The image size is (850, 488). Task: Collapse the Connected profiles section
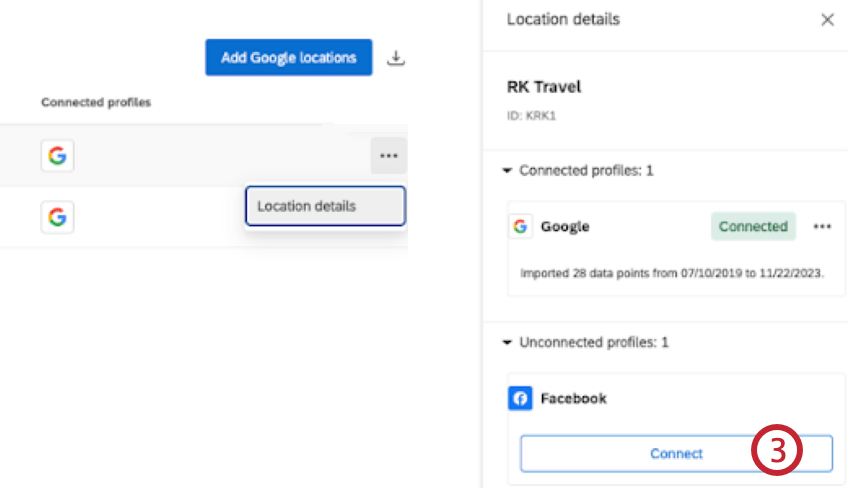click(x=508, y=171)
